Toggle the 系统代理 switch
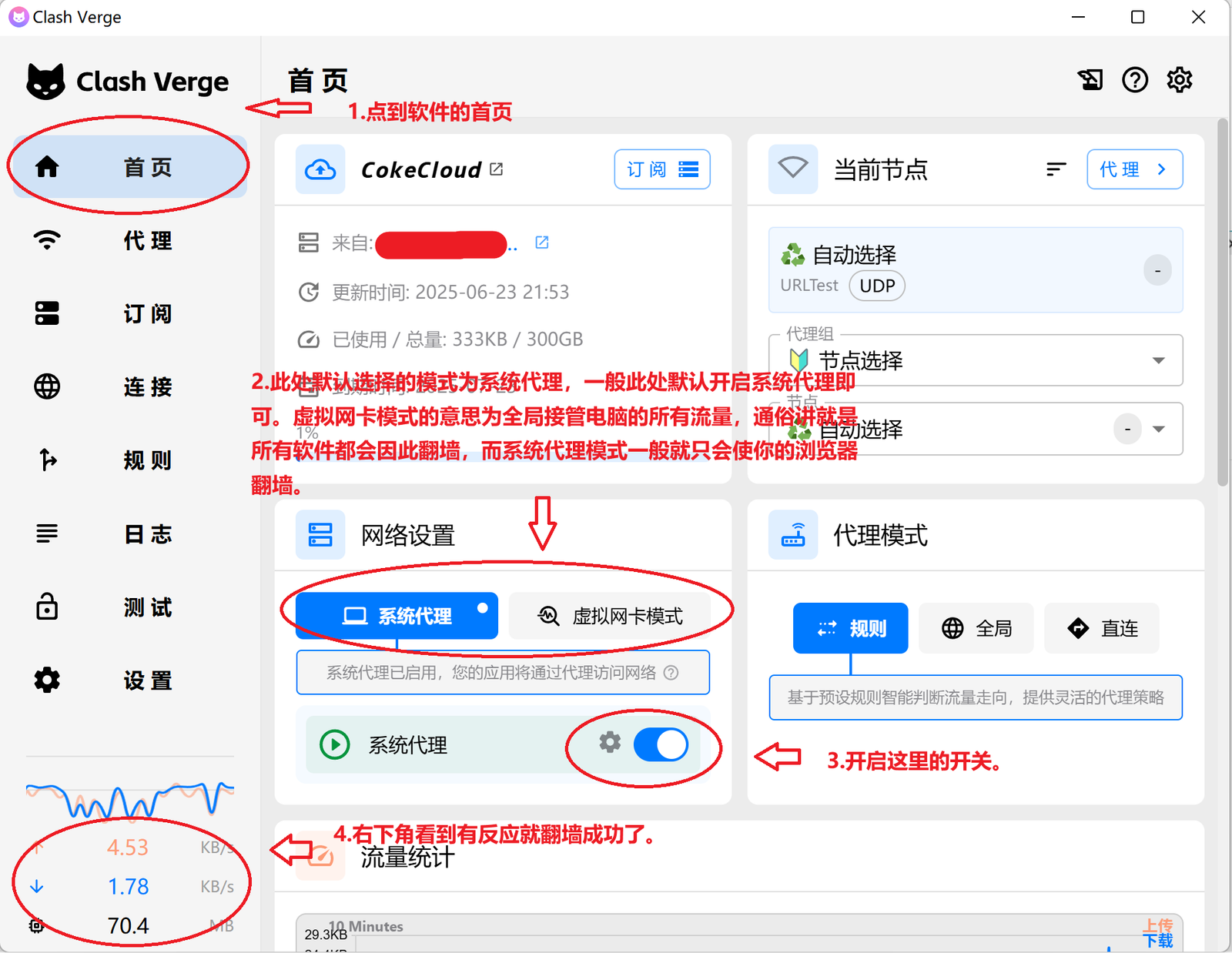 [x=661, y=745]
